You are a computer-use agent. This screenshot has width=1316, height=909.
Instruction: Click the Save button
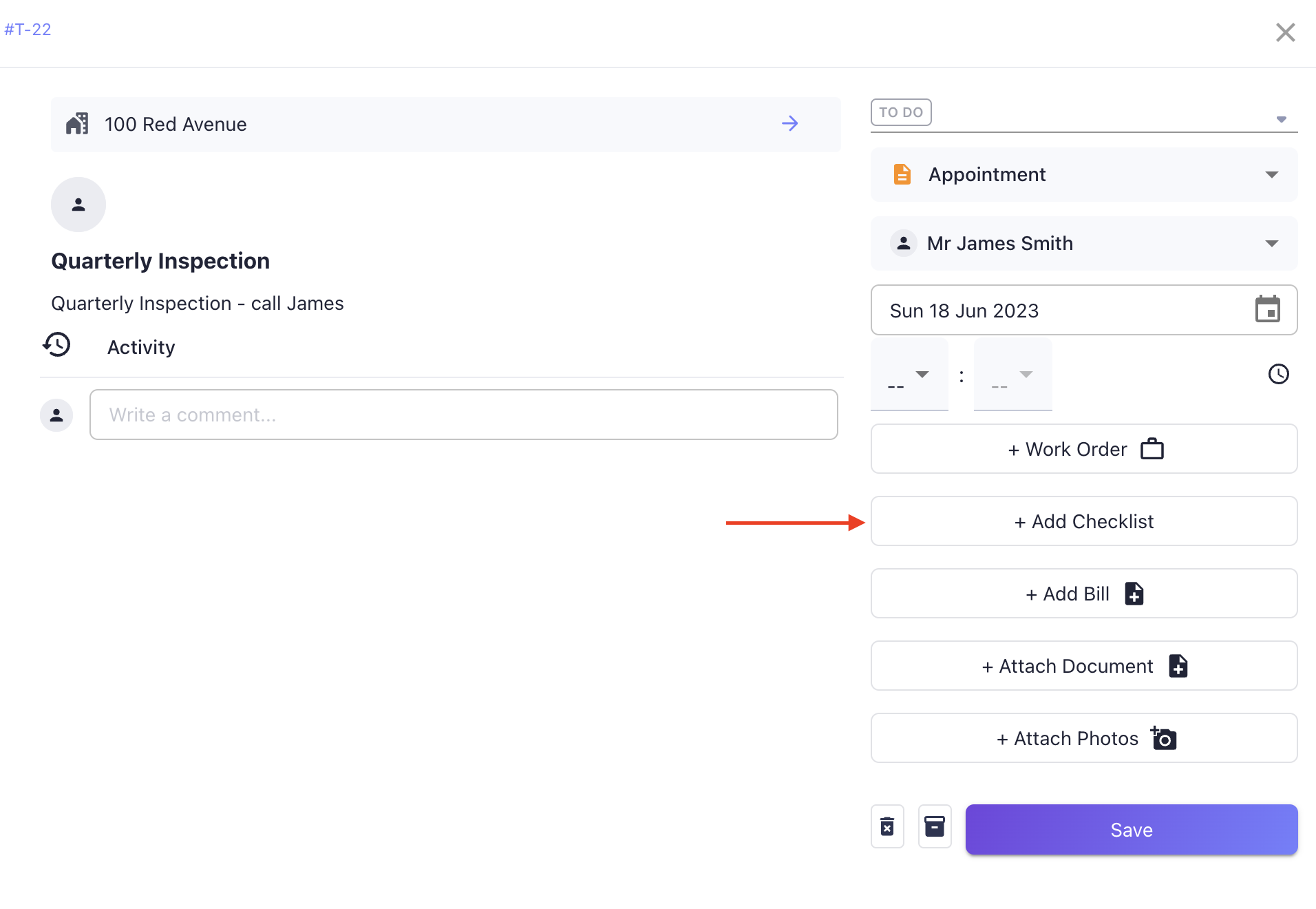pos(1131,829)
